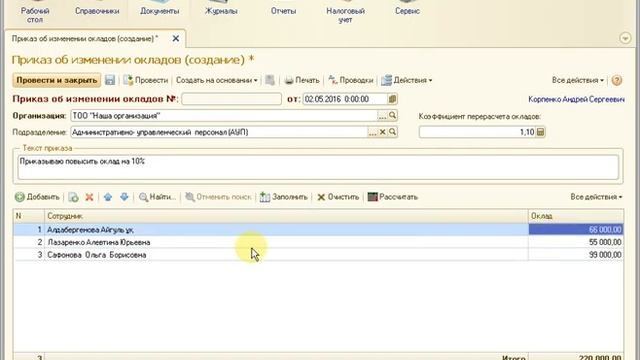The image size is (640, 360).
Task: Click the Сотрудник column header
Action: (x=286, y=216)
